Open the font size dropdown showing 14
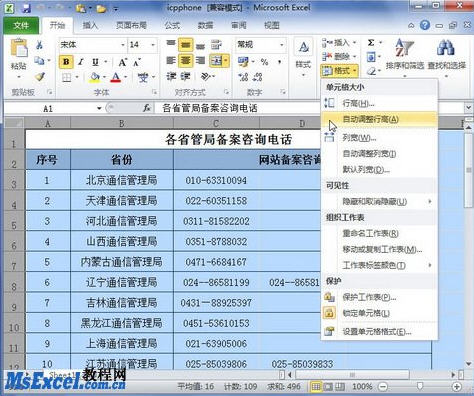Image resolution: width=474 pixels, height=396 pixels. click(x=143, y=44)
